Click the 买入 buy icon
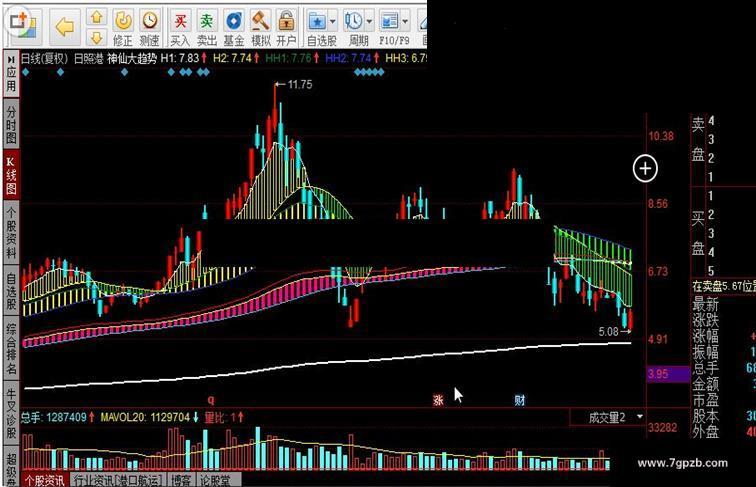 coord(180,21)
